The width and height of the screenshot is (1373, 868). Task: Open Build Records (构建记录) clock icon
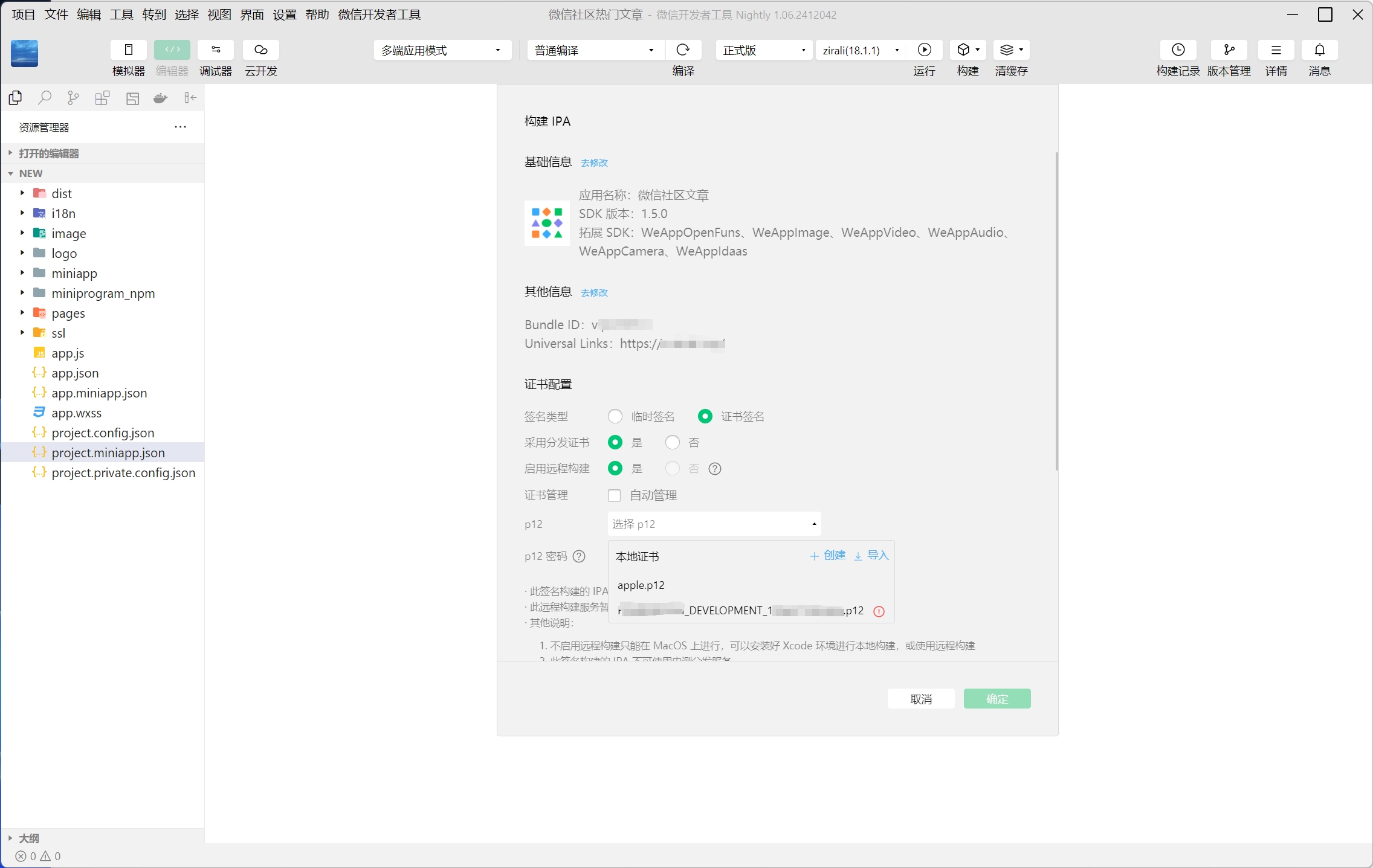(1178, 50)
